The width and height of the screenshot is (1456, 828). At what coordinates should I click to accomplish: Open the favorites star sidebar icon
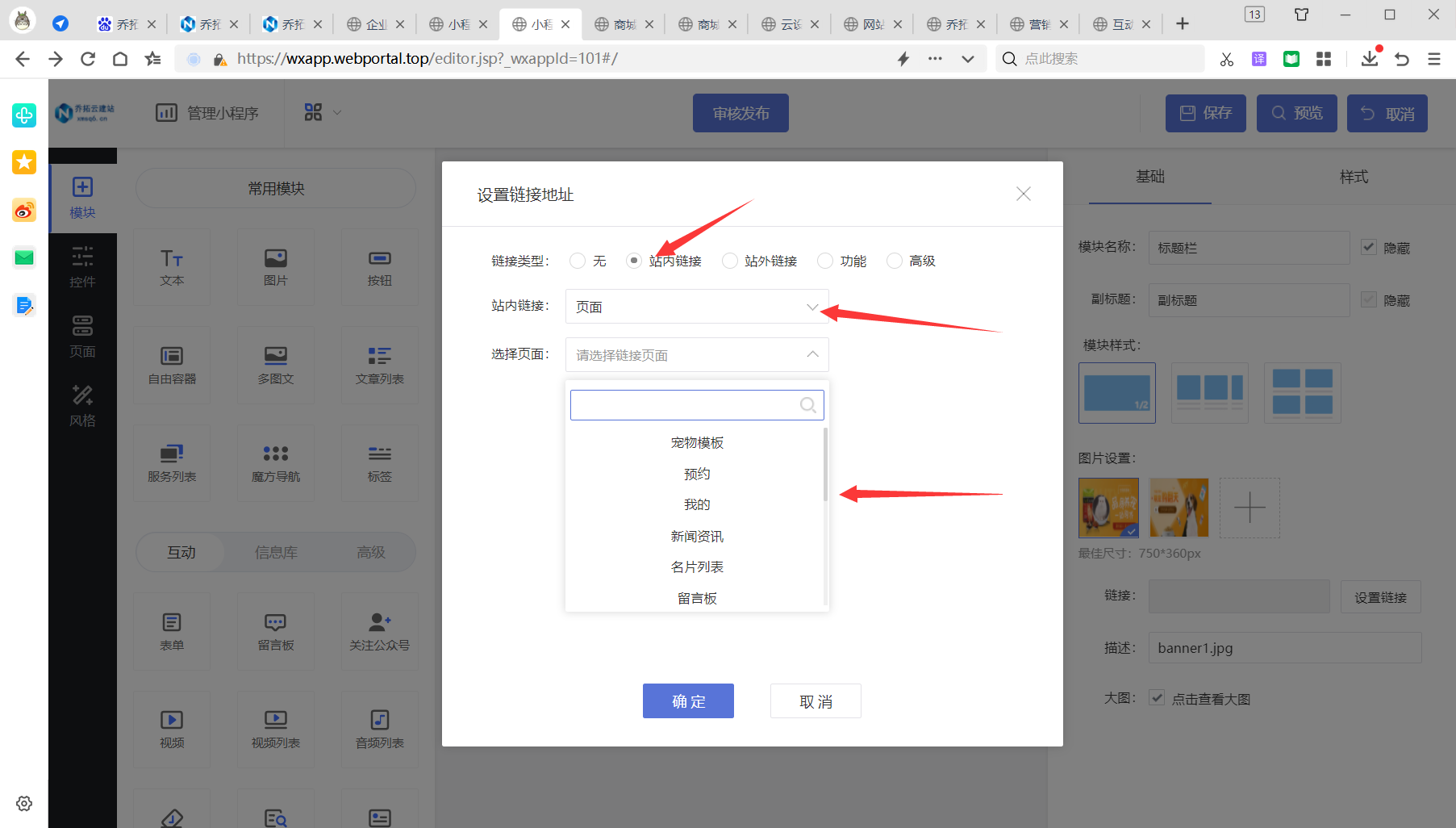click(24, 162)
